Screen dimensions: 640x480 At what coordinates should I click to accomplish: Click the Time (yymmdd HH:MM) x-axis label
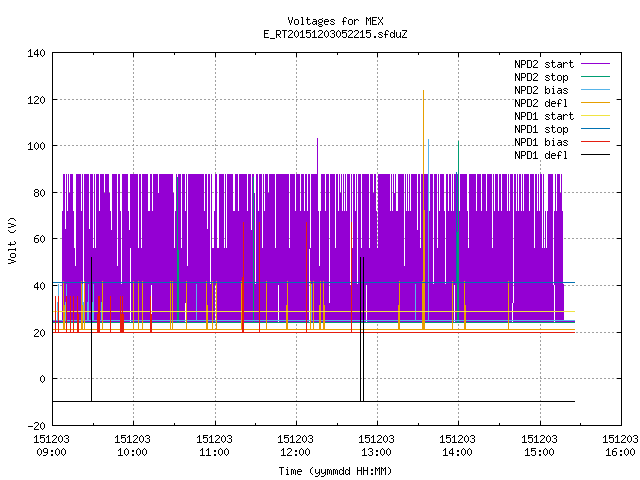[x=335, y=471]
